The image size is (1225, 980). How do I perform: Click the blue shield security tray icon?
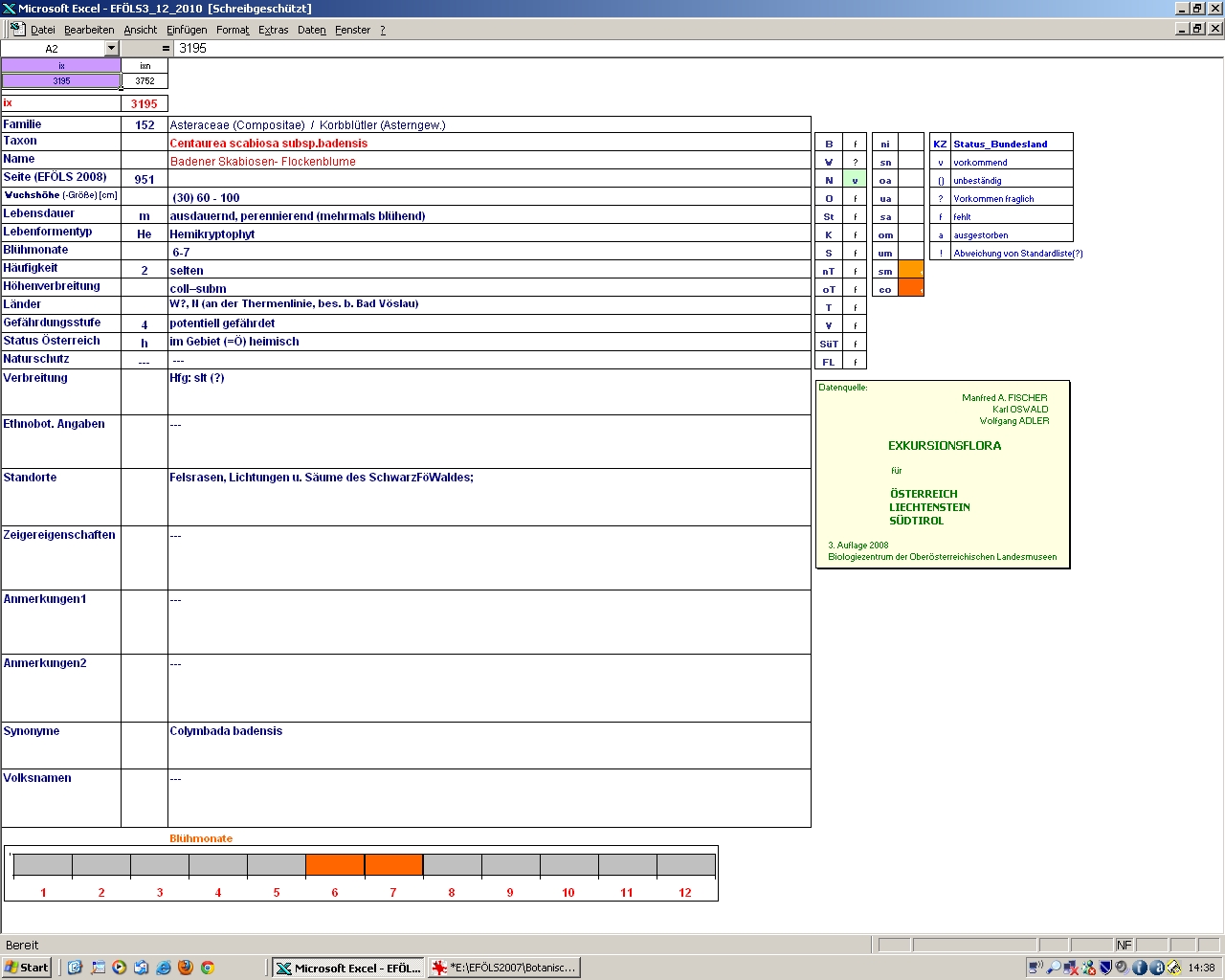pos(1105,968)
